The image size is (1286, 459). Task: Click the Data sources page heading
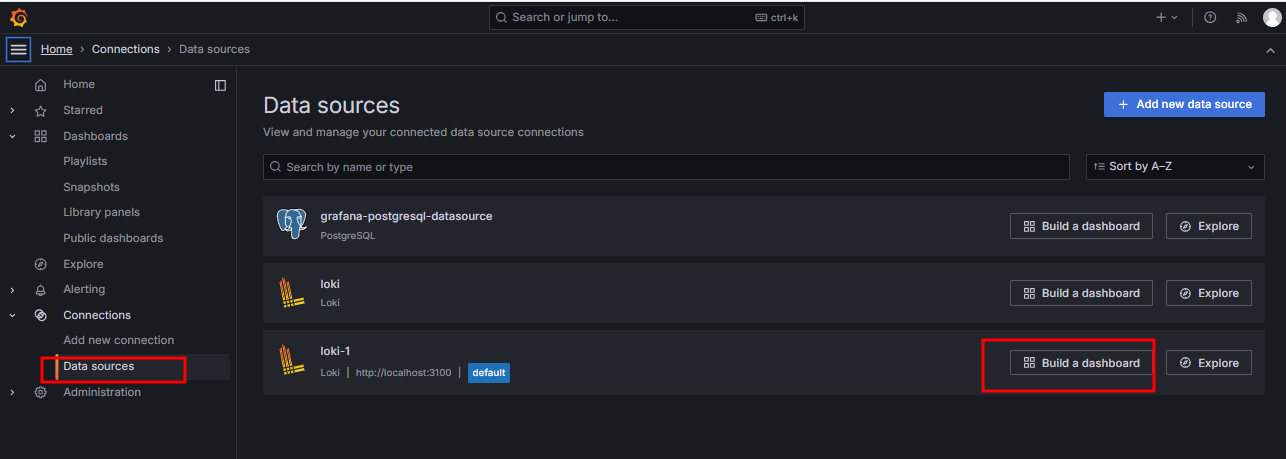[331, 105]
